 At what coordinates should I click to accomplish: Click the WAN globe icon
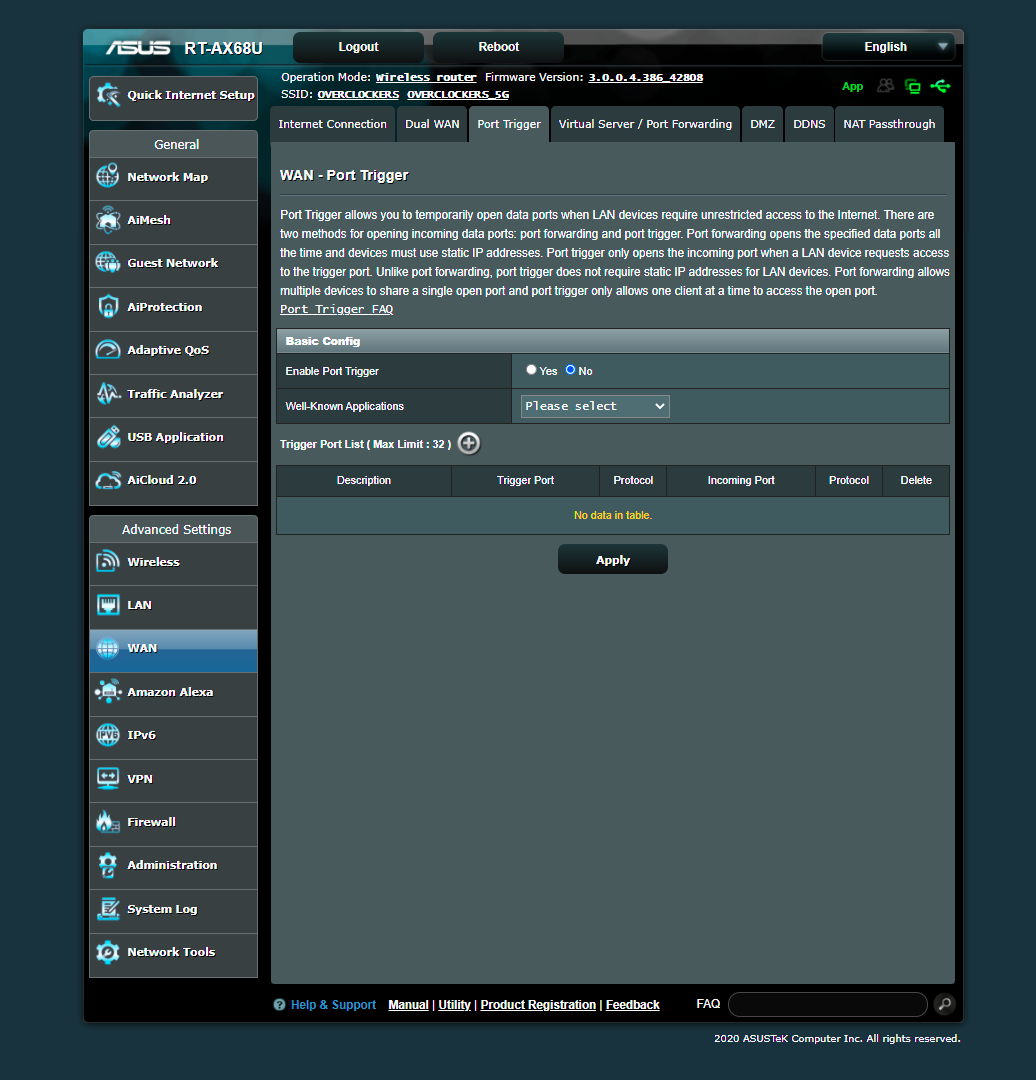[108, 648]
